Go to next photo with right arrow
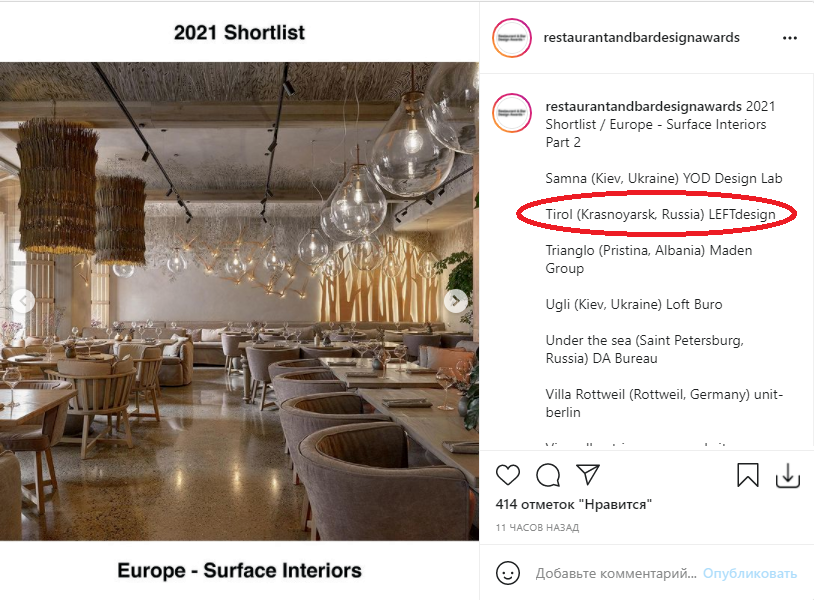 point(456,301)
